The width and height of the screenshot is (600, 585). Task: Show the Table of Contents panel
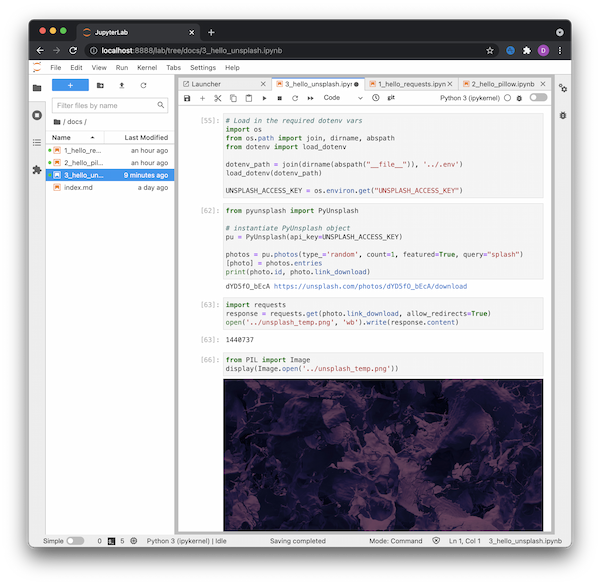37,142
